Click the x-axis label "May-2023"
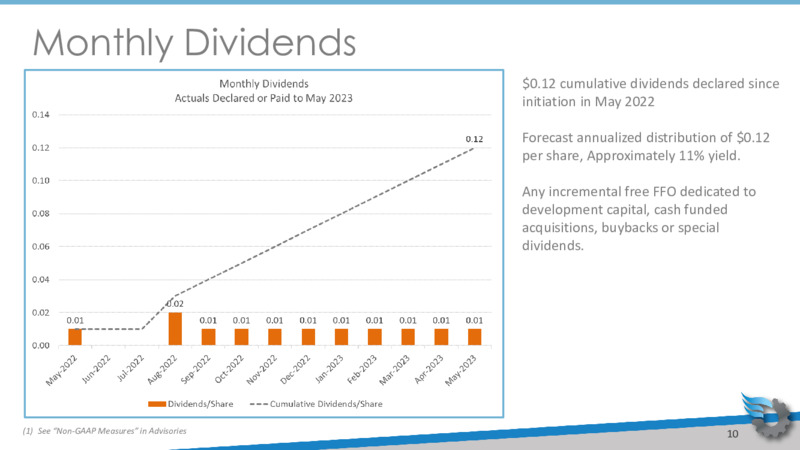800x450 pixels. (461, 370)
